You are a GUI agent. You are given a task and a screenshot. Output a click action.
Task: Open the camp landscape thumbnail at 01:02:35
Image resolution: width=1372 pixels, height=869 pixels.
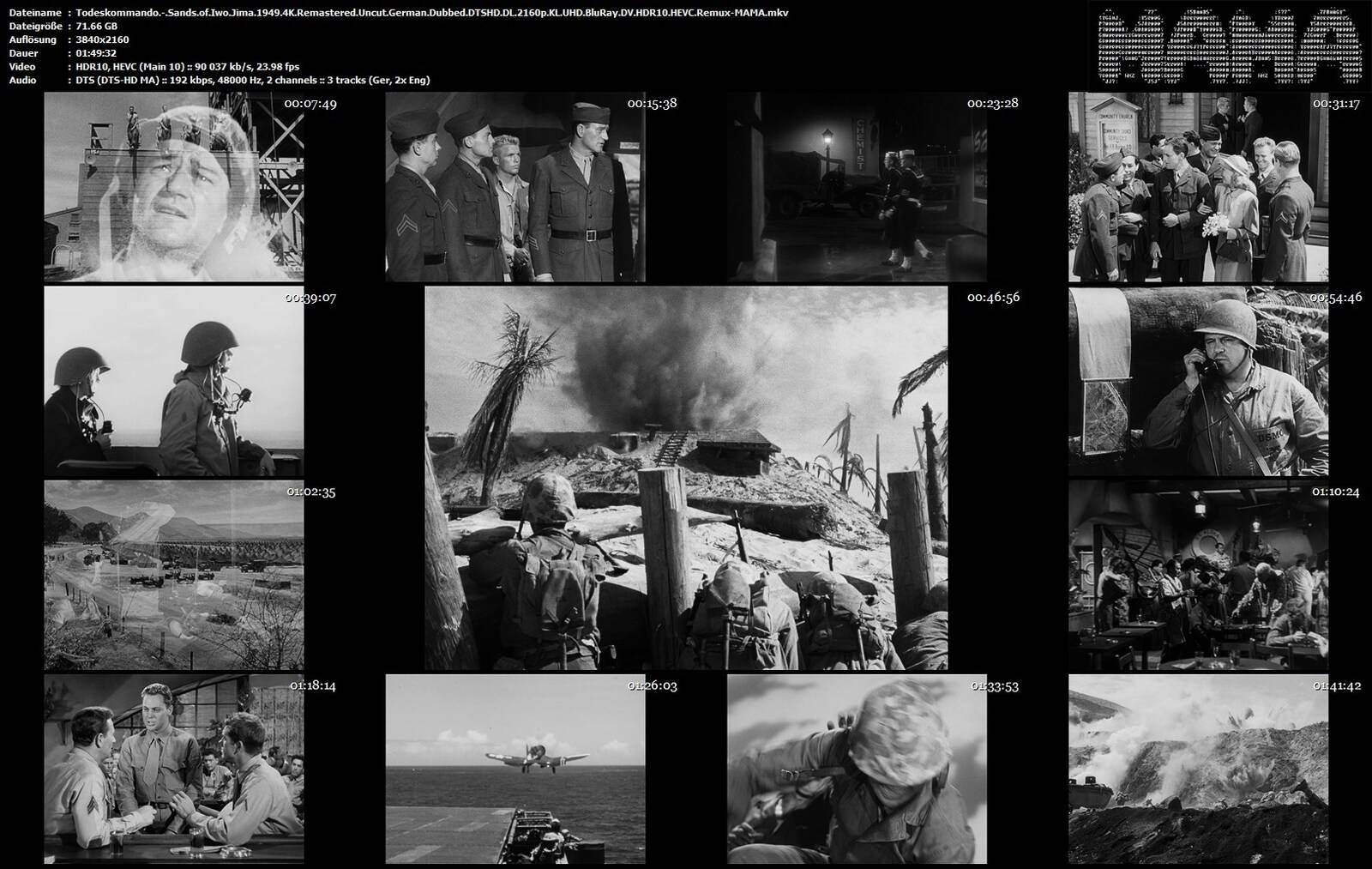coord(174,575)
